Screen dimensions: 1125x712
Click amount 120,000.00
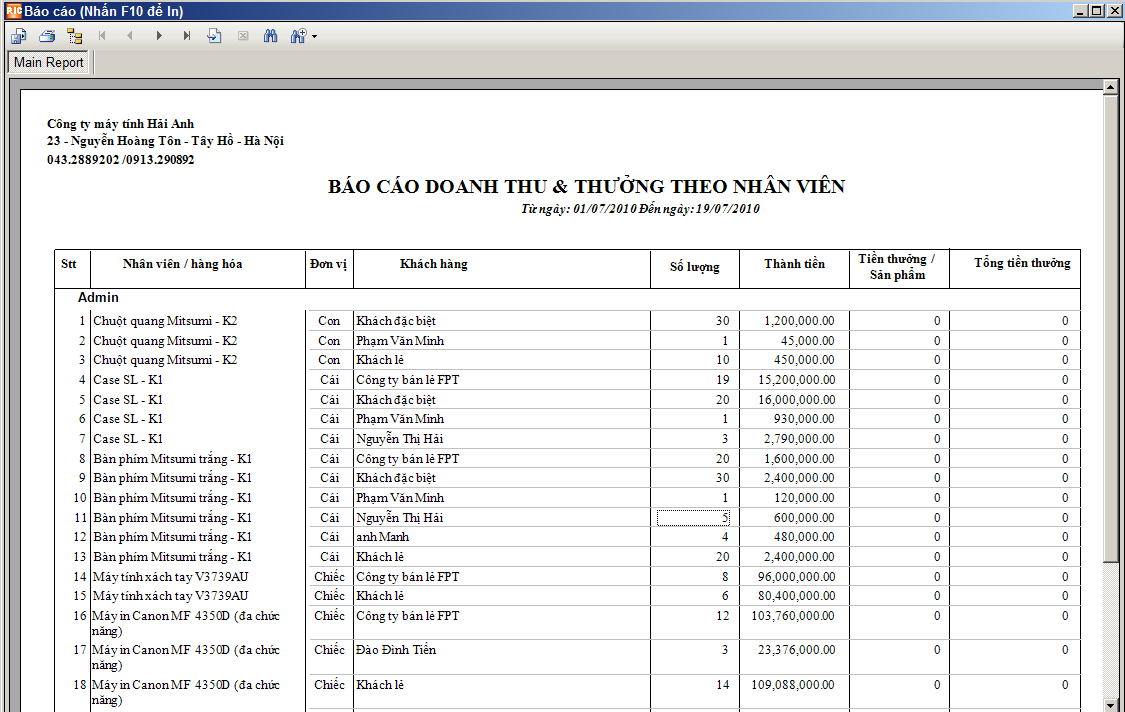point(804,497)
